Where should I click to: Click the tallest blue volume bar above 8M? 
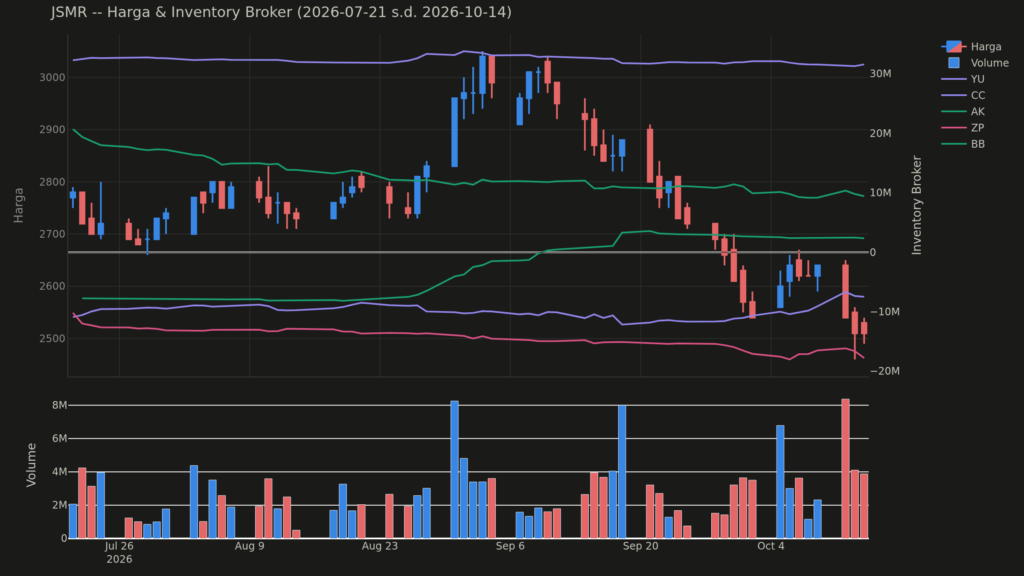[455, 470]
